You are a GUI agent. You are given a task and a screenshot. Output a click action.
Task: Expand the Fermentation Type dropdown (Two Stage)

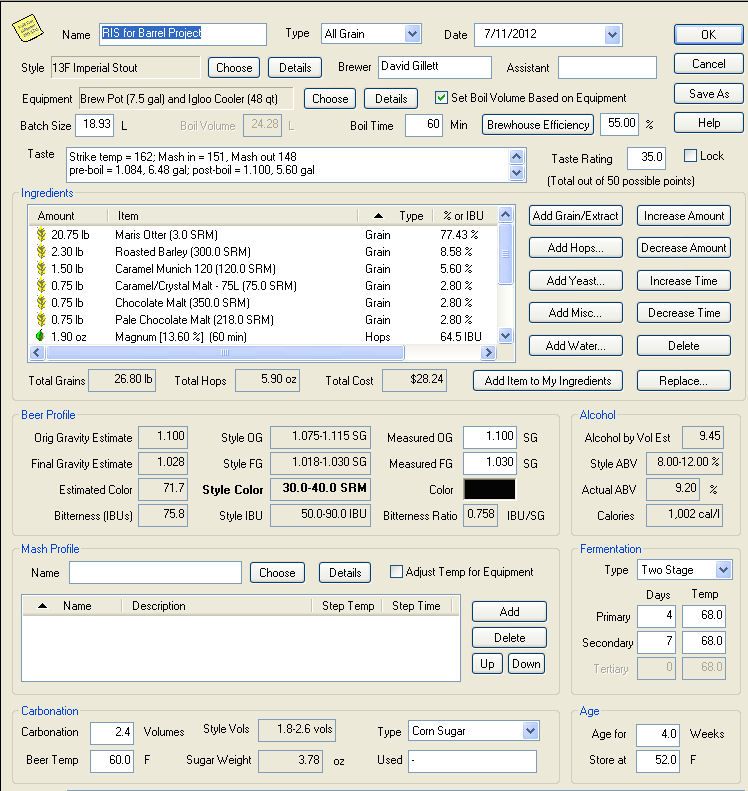click(x=723, y=570)
